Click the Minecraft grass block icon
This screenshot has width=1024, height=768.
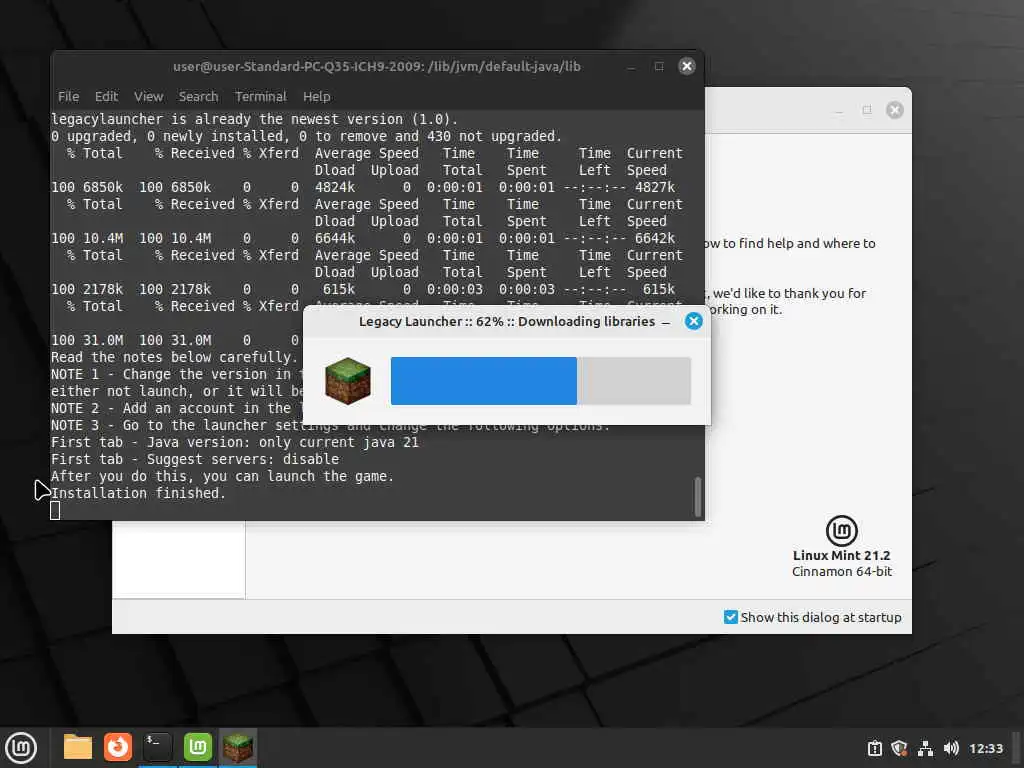pos(347,381)
